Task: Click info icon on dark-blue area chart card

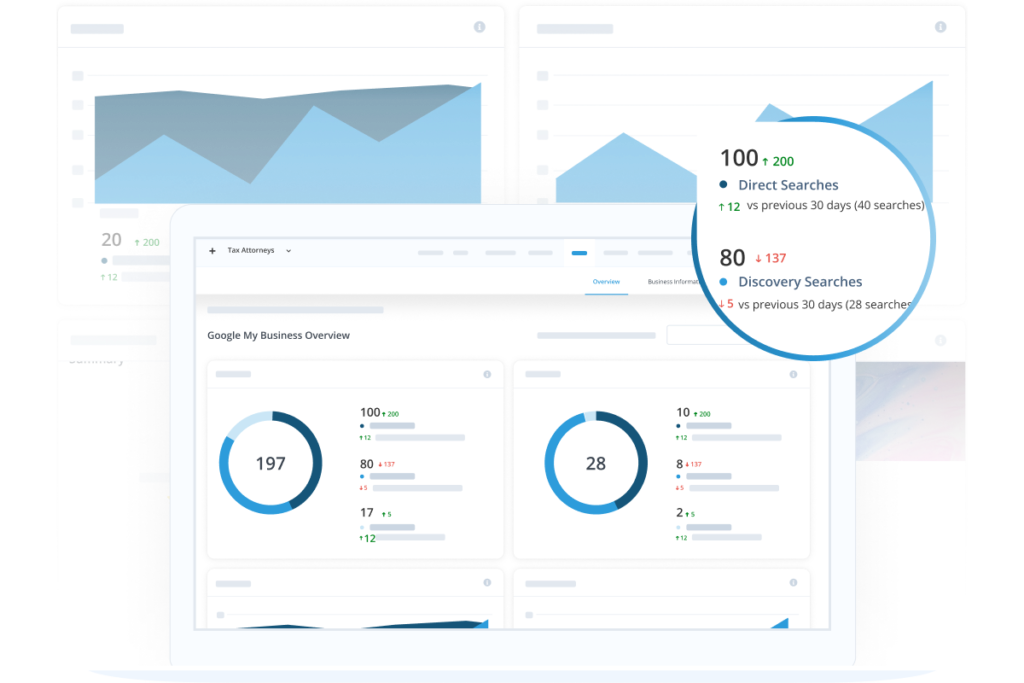Action: 479,27
